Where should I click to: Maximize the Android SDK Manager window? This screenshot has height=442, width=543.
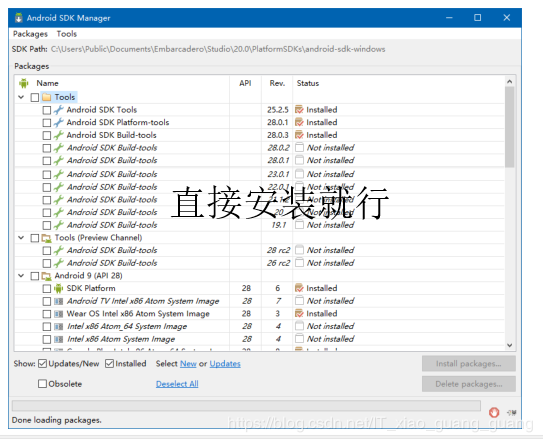(478, 18)
